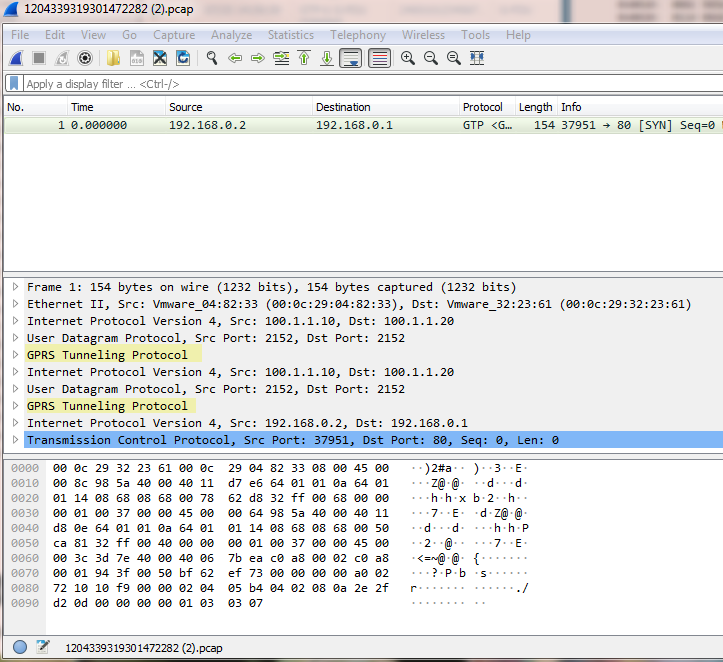Viewport: 723px width, 662px height.
Task: Open the File menu
Action: [x=20, y=35]
